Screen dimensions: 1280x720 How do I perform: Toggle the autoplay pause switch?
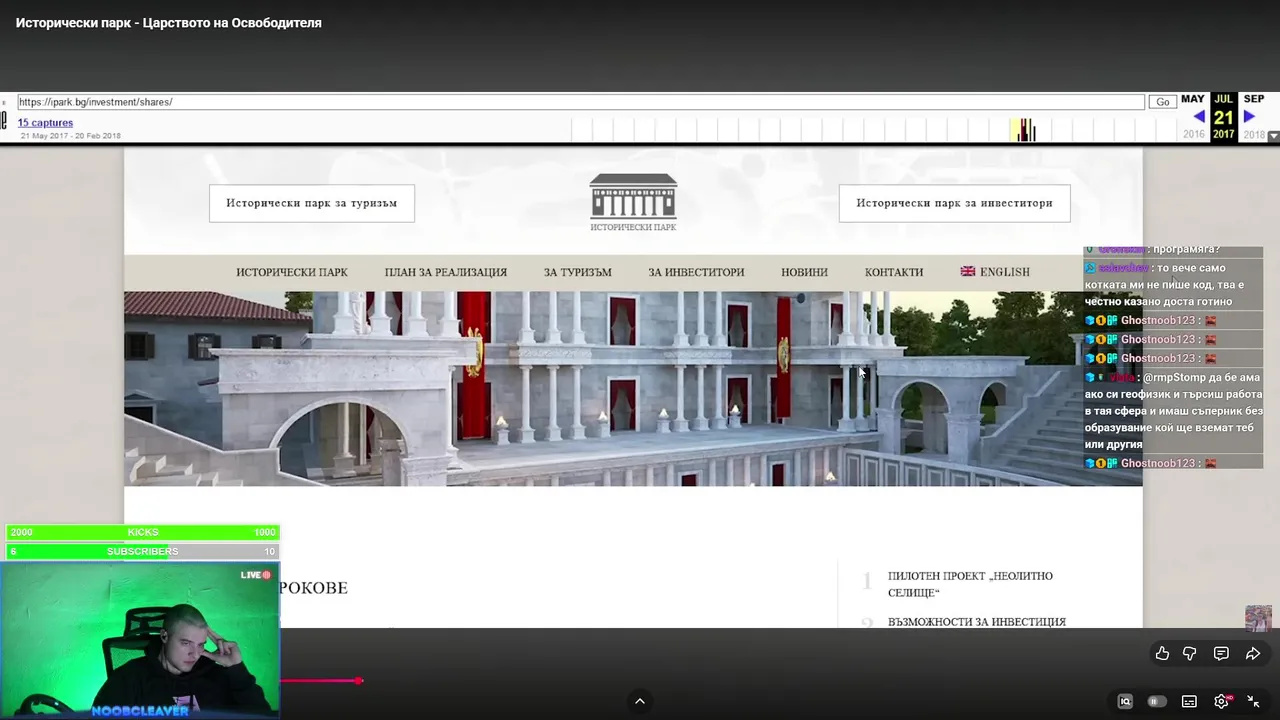tap(1157, 701)
